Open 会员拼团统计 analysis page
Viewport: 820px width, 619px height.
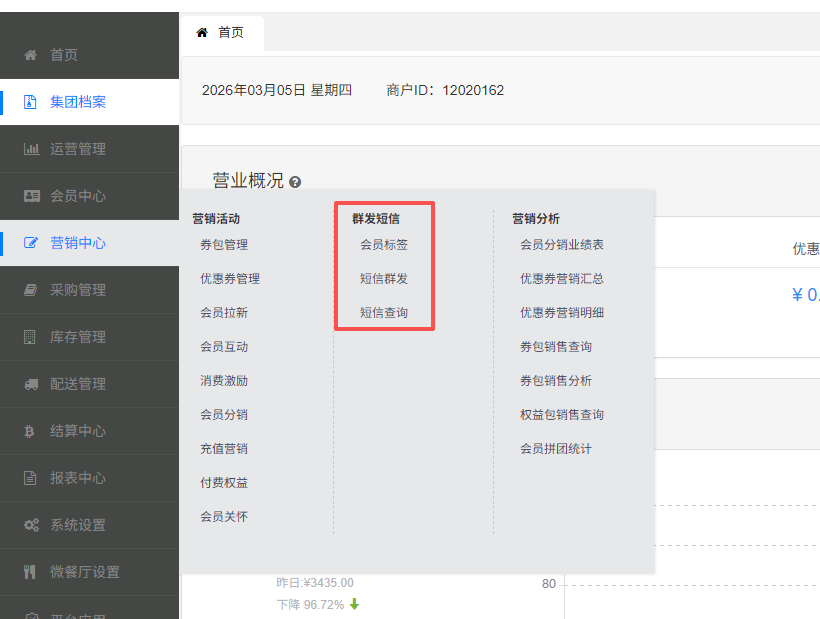click(556, 449)
